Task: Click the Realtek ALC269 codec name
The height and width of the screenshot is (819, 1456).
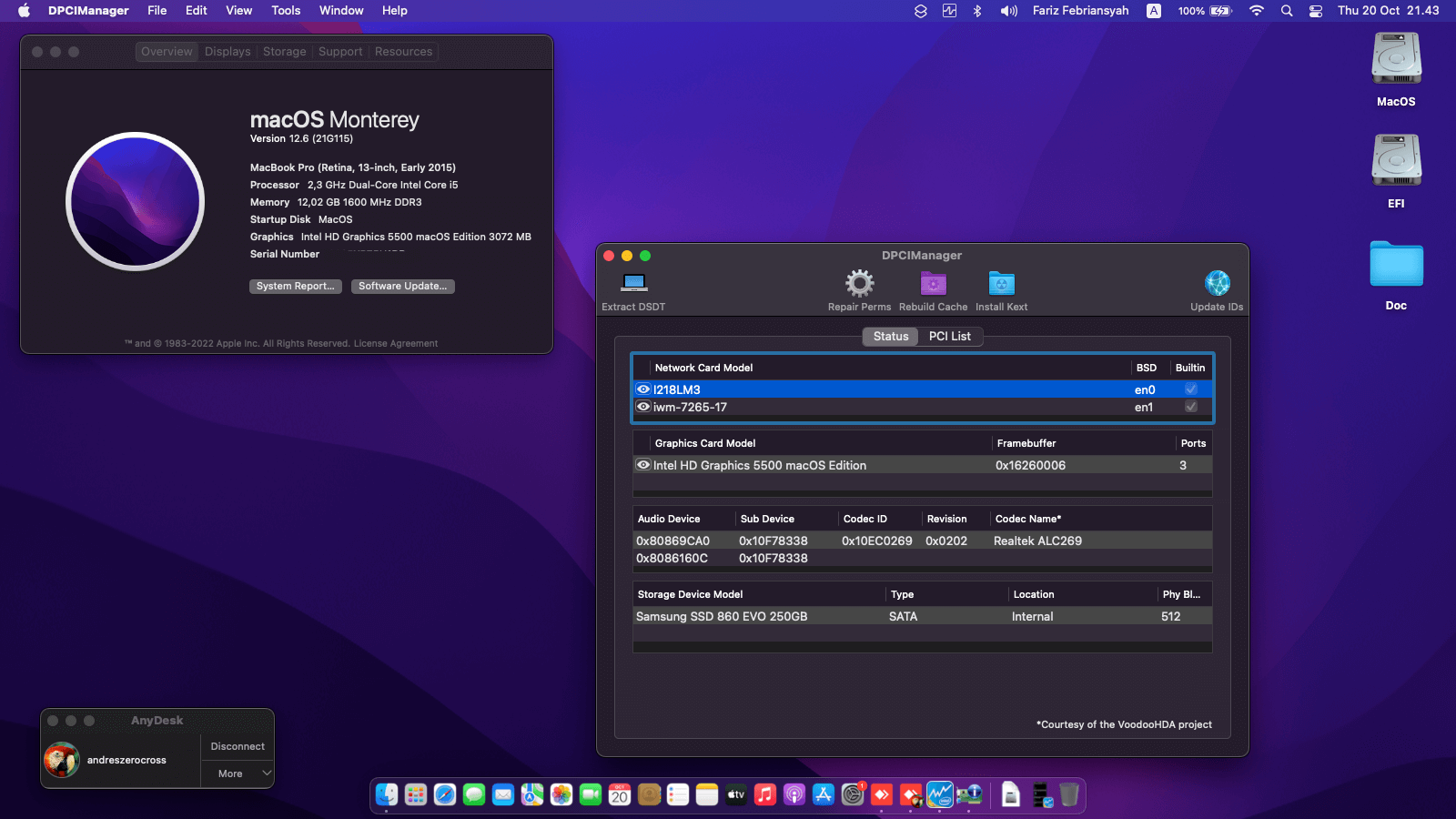Action: coord(1037,541)
